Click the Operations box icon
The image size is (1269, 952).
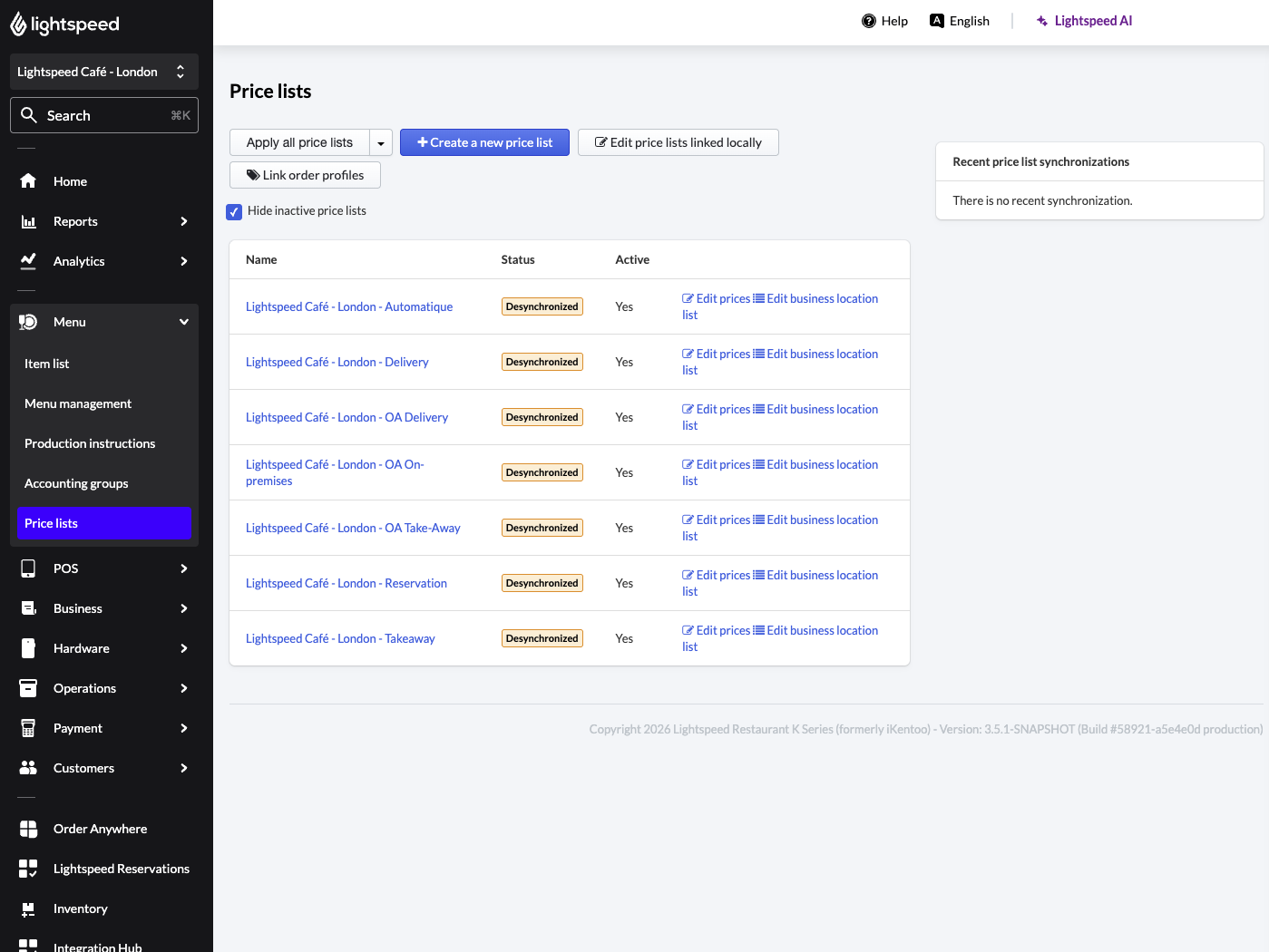point(28,688)
